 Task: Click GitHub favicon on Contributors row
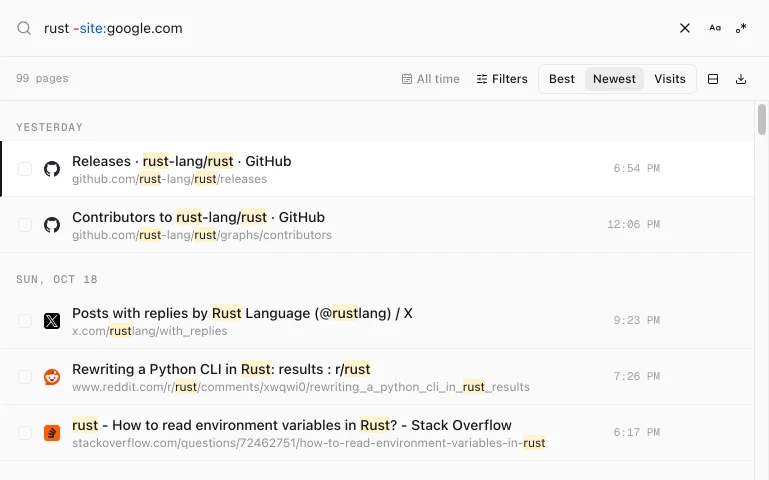(x=52, y=225)
